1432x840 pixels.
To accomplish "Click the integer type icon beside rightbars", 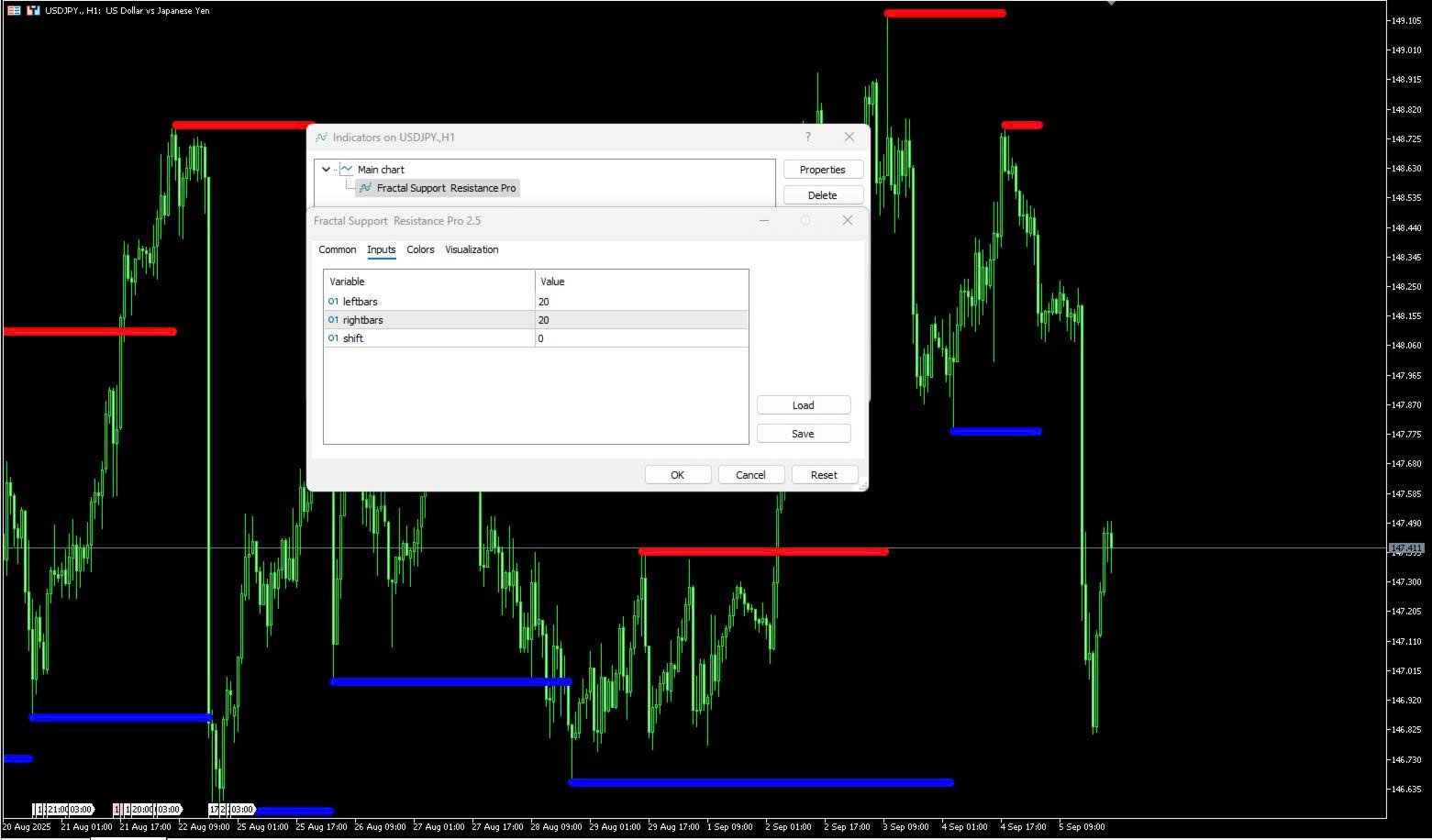I will point(333,320).
